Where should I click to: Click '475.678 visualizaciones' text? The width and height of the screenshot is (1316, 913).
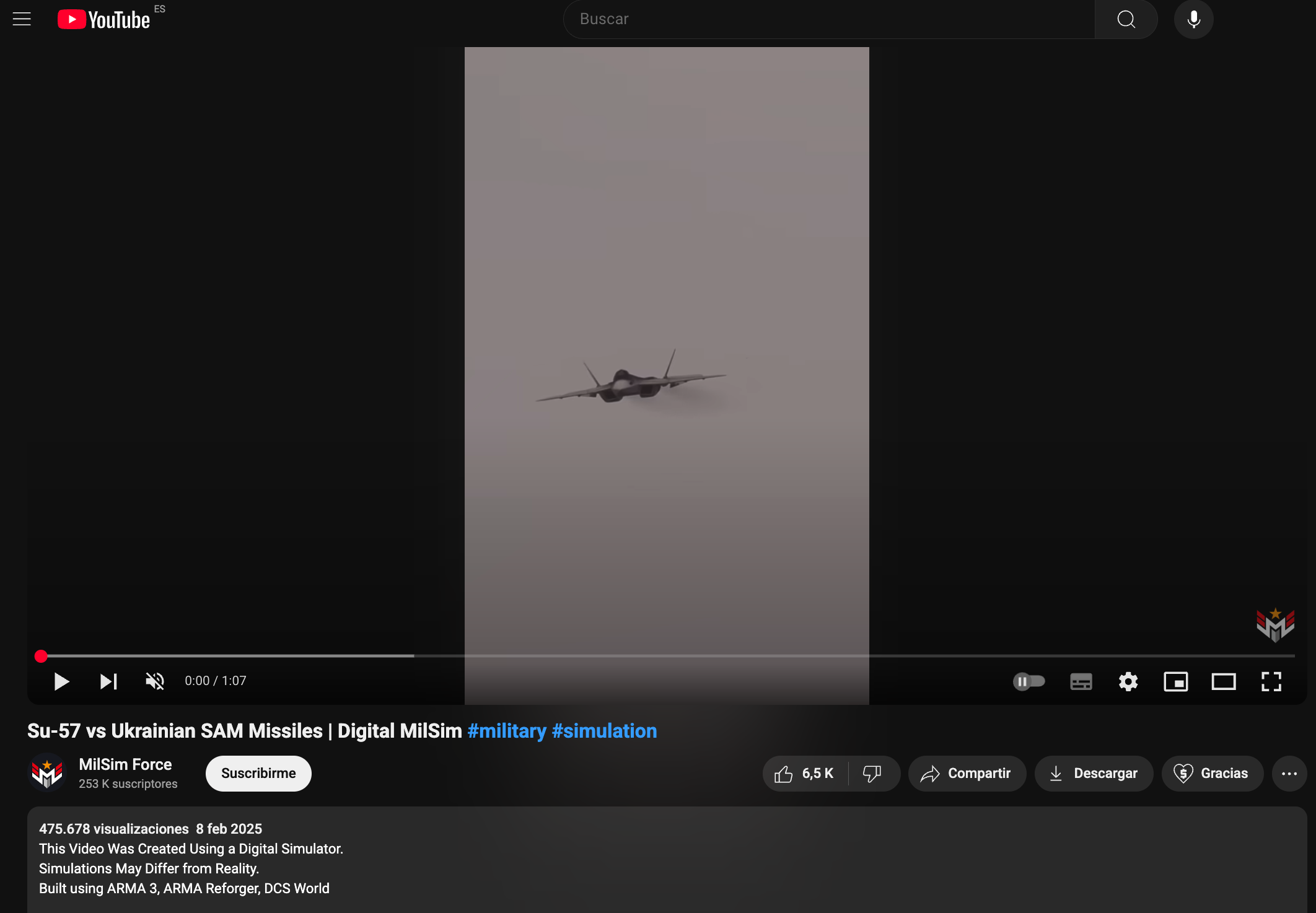114,829
